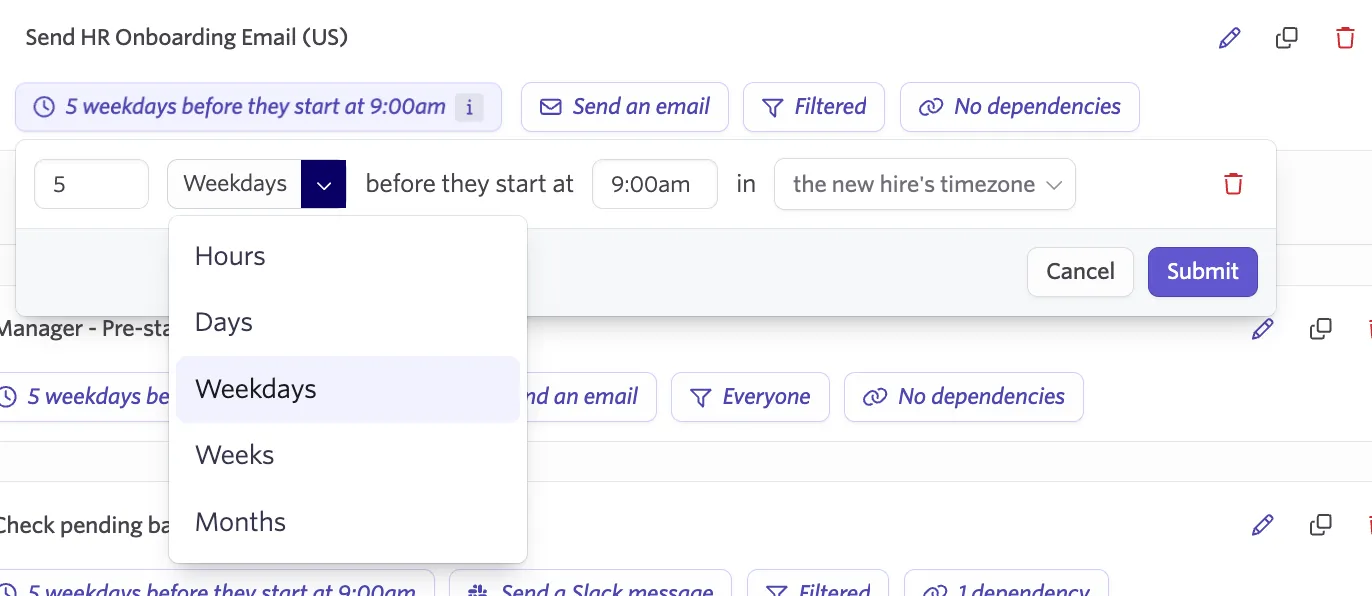The image size is (1372, 596).
Task: Duplicate the Manager Pre-start task
Action: [1321, 329]
